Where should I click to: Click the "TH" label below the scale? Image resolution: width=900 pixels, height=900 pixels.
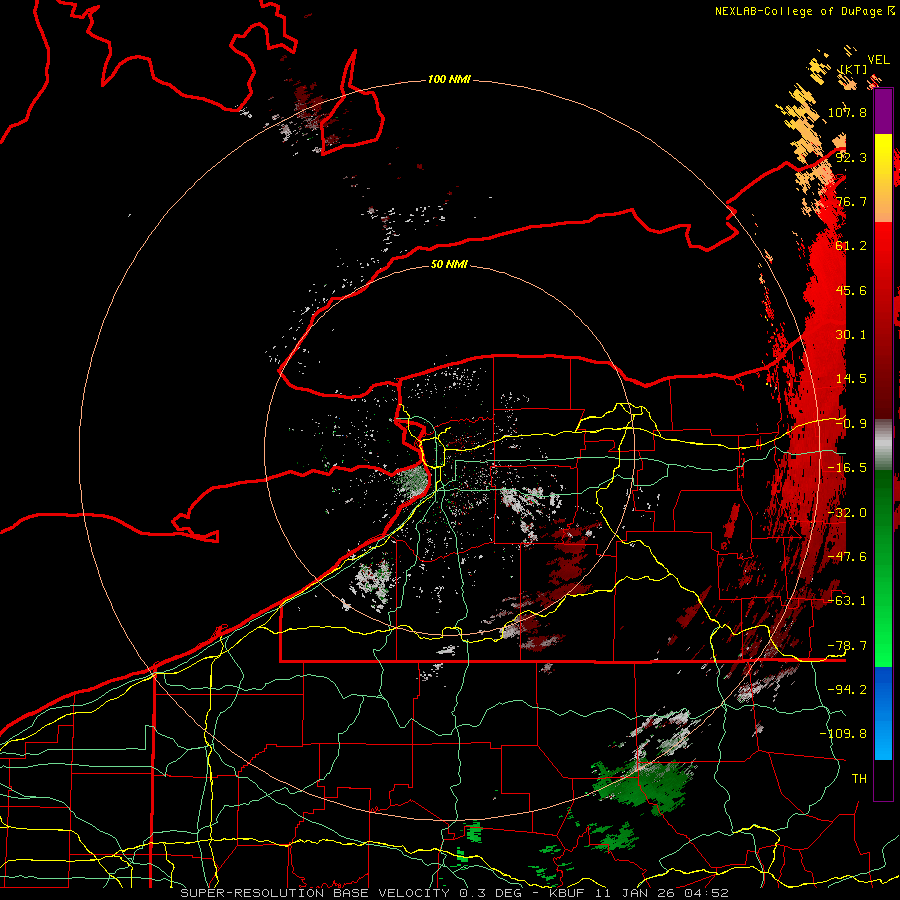point(859,779)
